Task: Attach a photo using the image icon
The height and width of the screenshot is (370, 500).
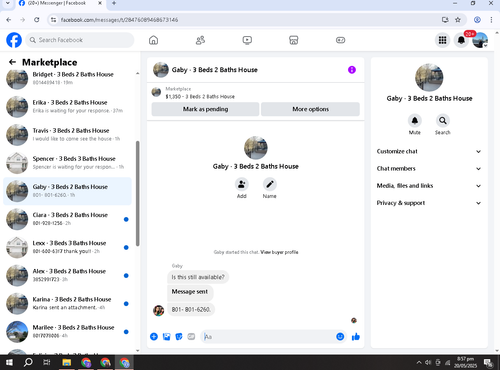Action: [166, 337]
